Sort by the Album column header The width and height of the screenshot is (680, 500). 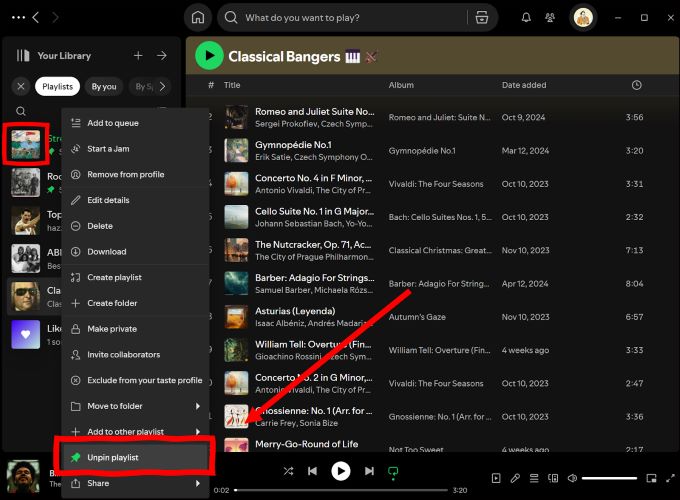tap(401, 85)
